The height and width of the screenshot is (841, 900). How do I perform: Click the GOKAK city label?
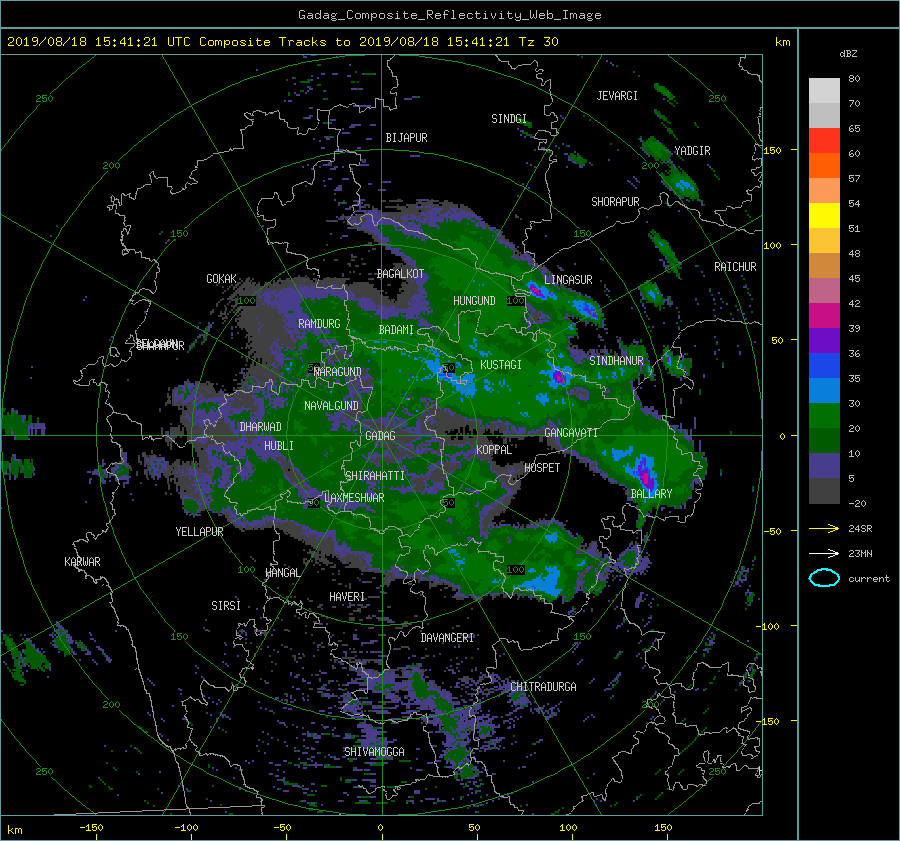point(222,279)
